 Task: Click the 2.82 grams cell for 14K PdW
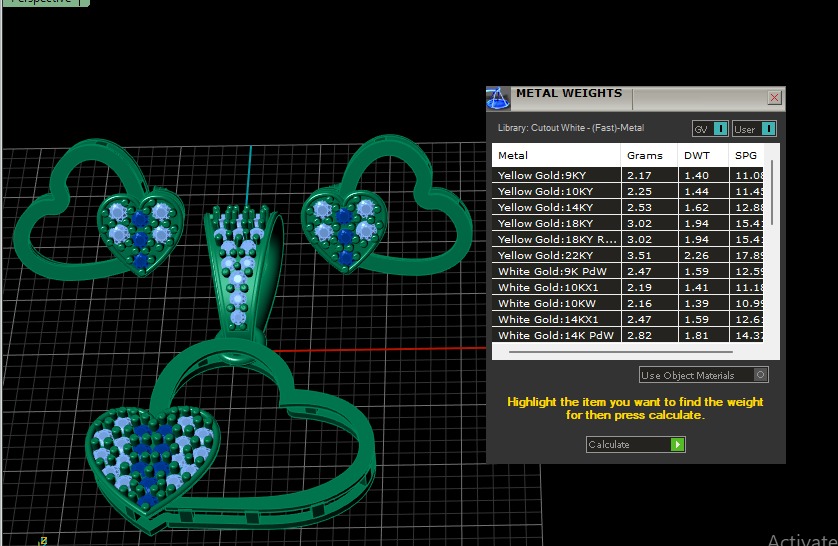(649, 335)
